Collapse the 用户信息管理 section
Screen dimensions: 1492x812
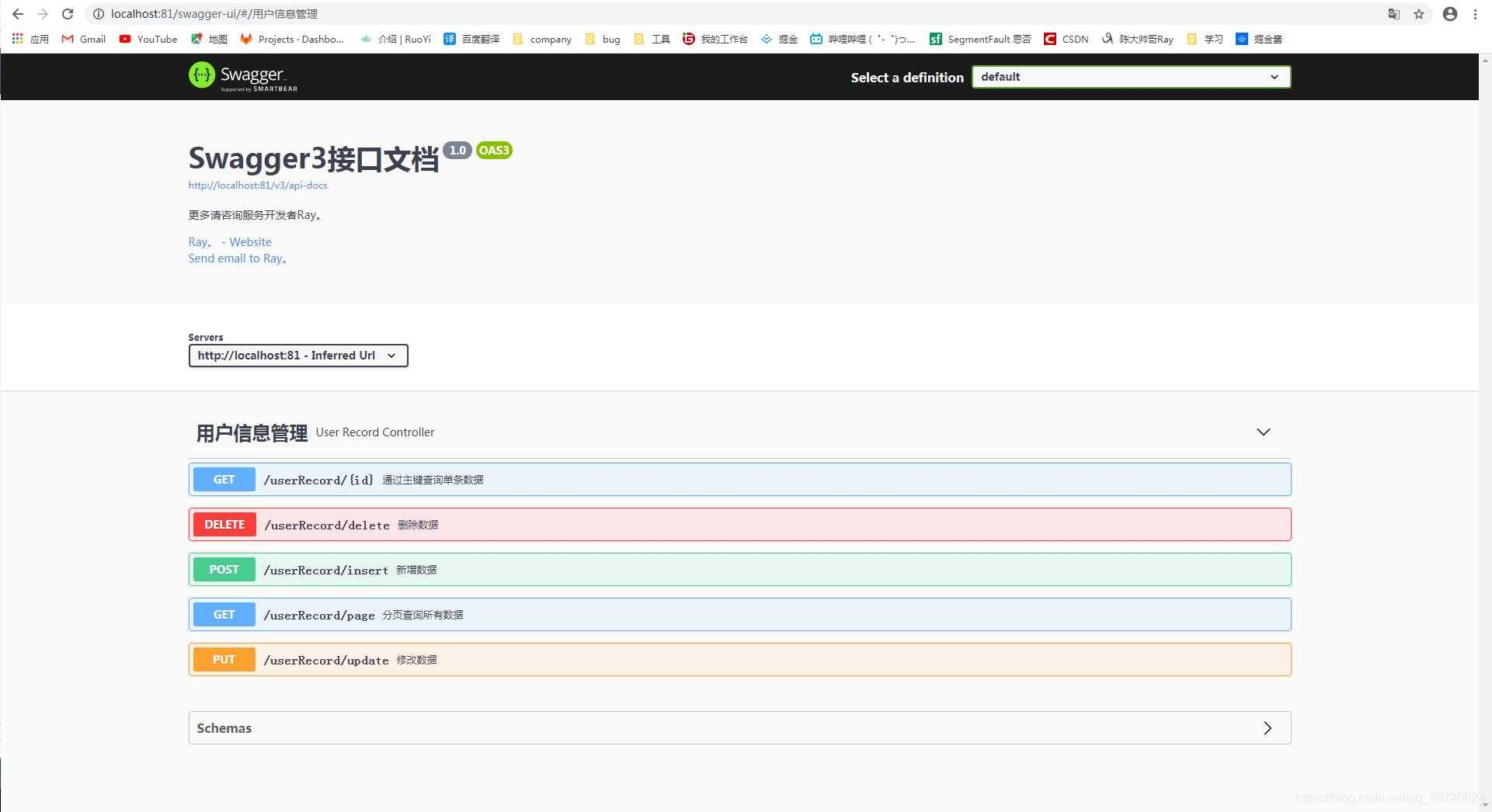pos(1263,432)
